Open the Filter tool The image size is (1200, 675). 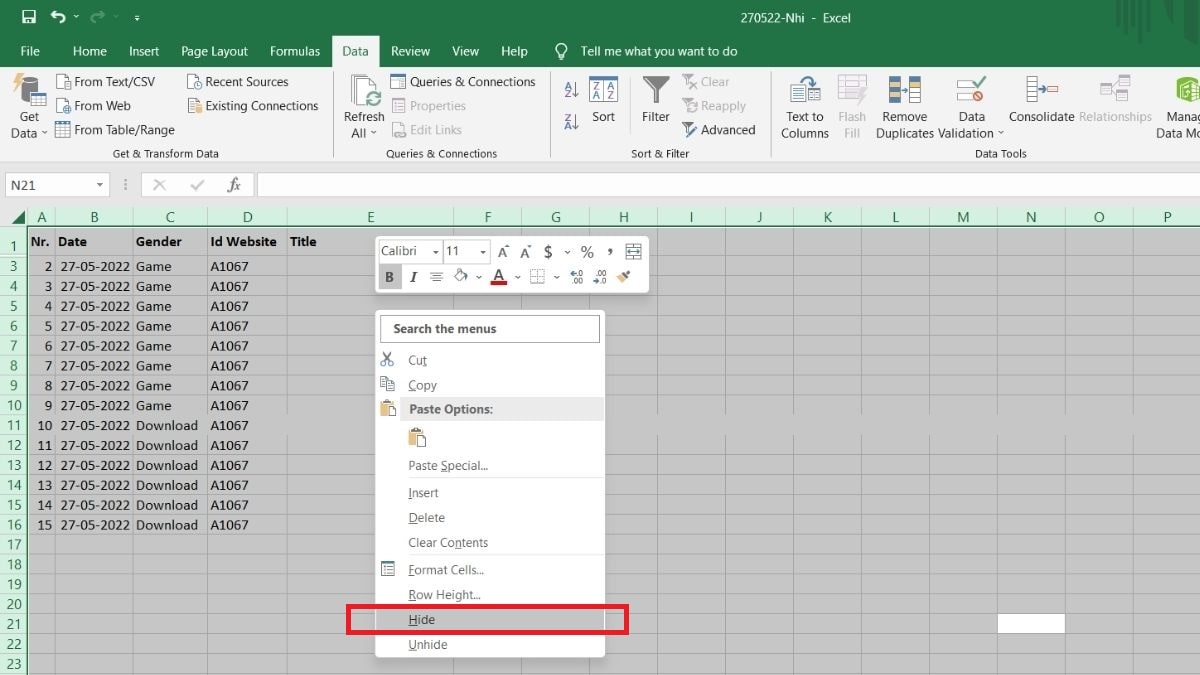coord(656,100)
